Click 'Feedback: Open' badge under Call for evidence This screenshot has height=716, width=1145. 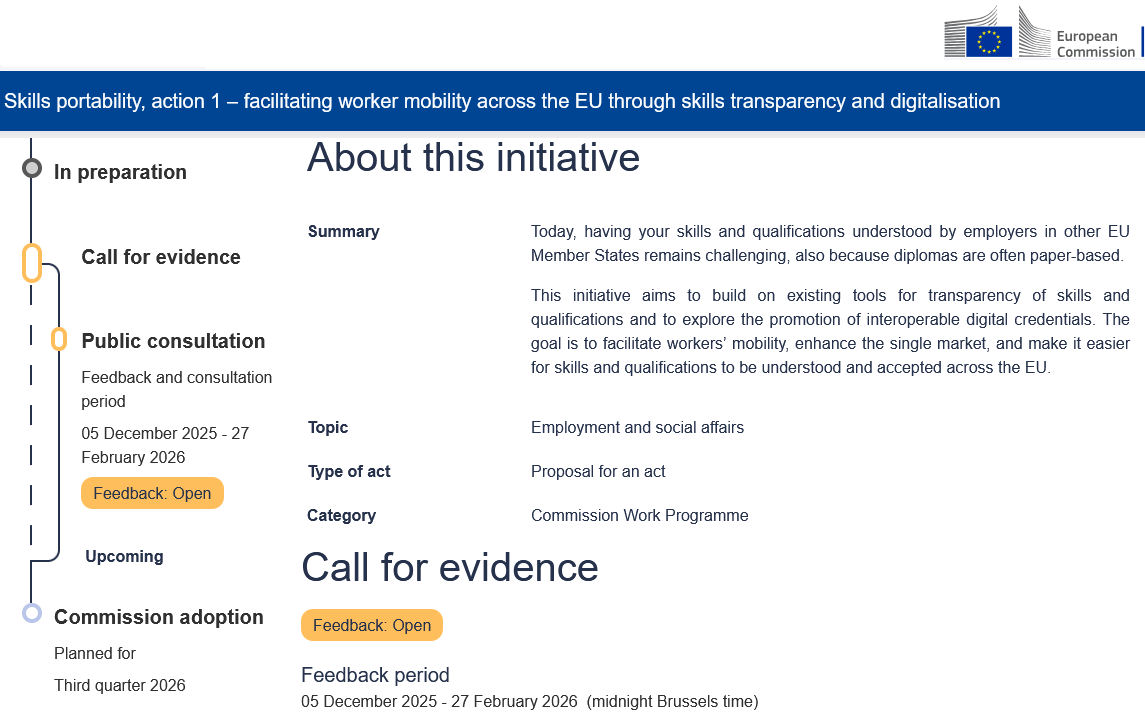pos(372,625)
